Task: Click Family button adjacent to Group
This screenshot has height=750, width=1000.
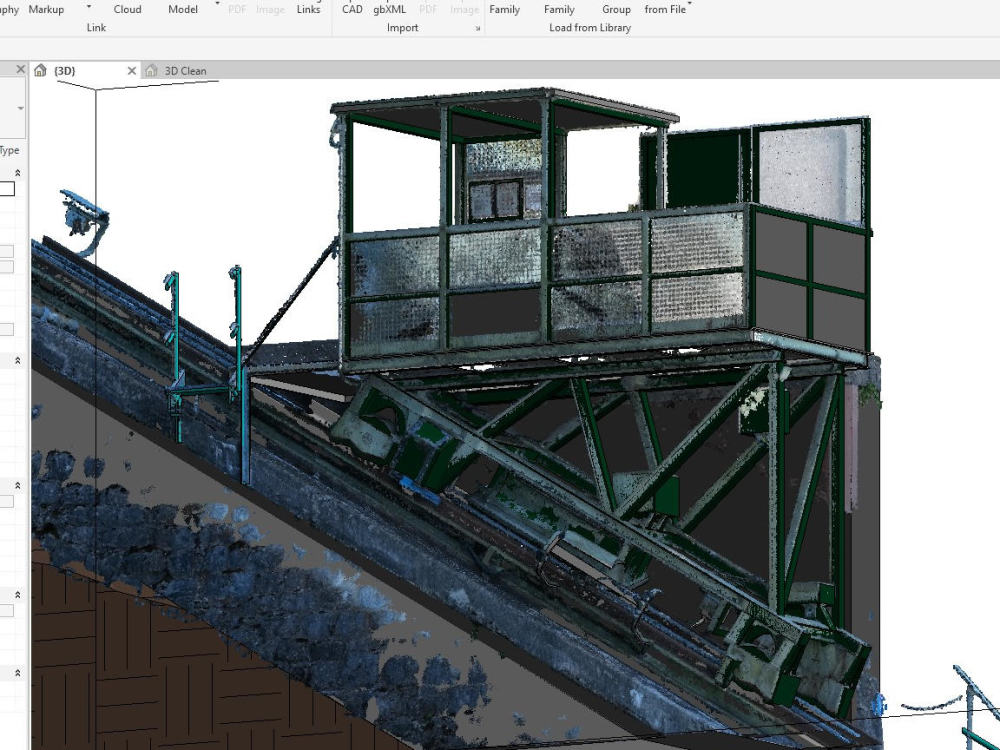Action: coord(559,9)
